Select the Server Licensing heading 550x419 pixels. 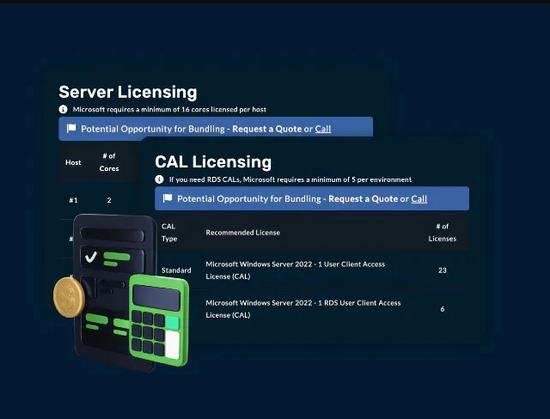[128, 92]
